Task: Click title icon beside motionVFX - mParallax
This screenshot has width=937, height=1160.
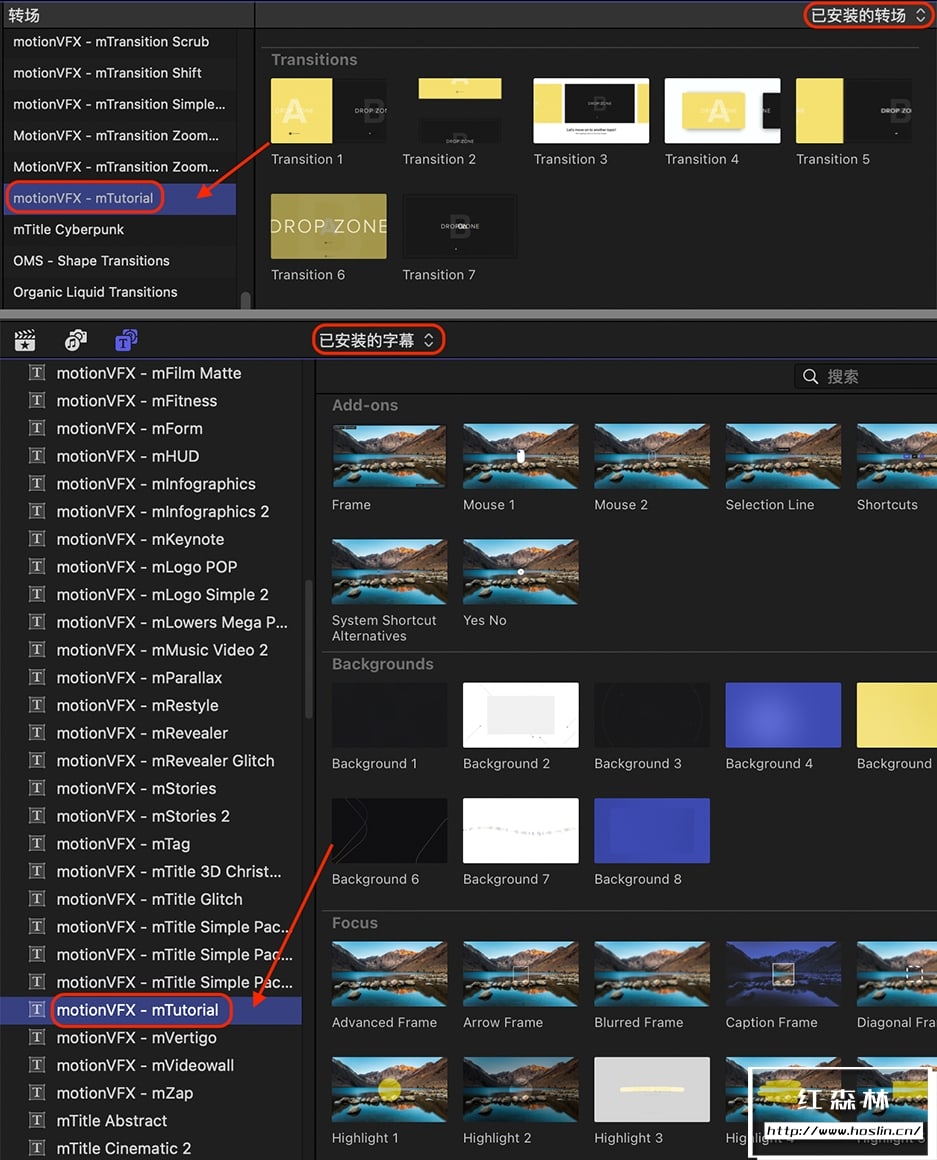Action: (36, 677)
